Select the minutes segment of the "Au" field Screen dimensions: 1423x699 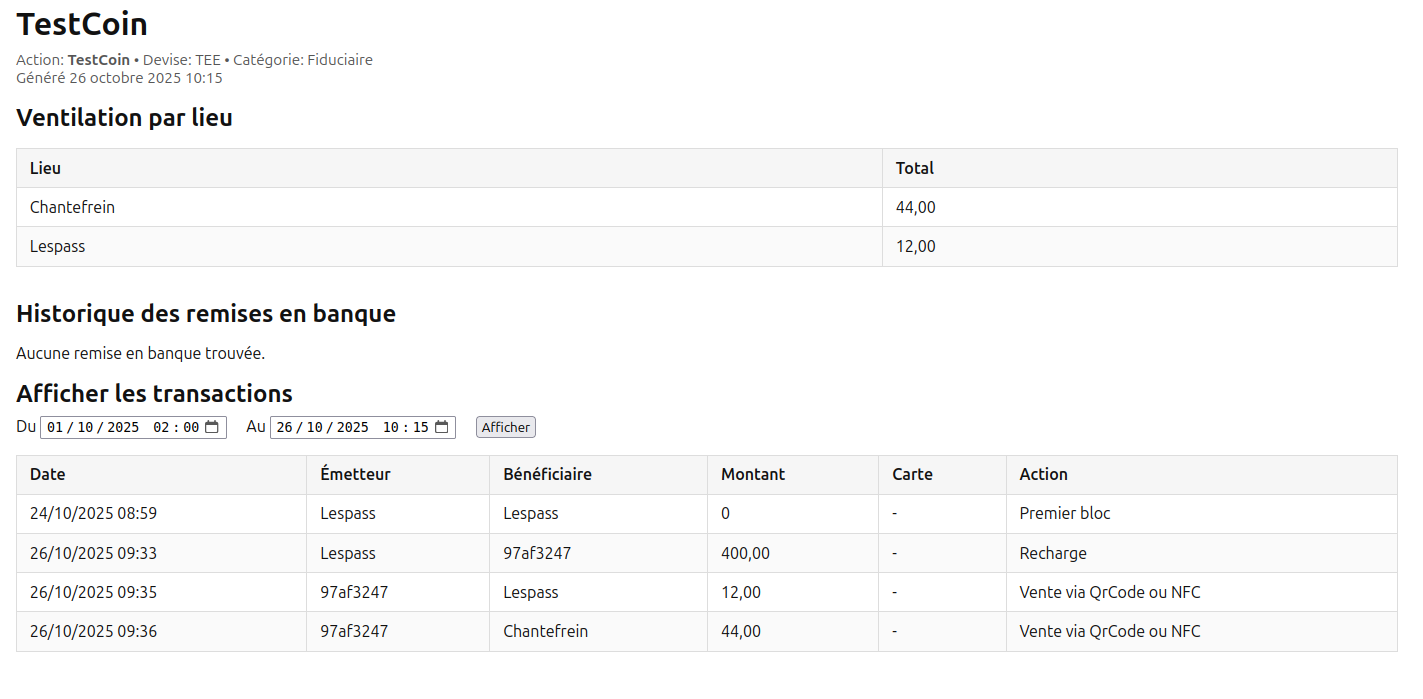click(421, 427)
